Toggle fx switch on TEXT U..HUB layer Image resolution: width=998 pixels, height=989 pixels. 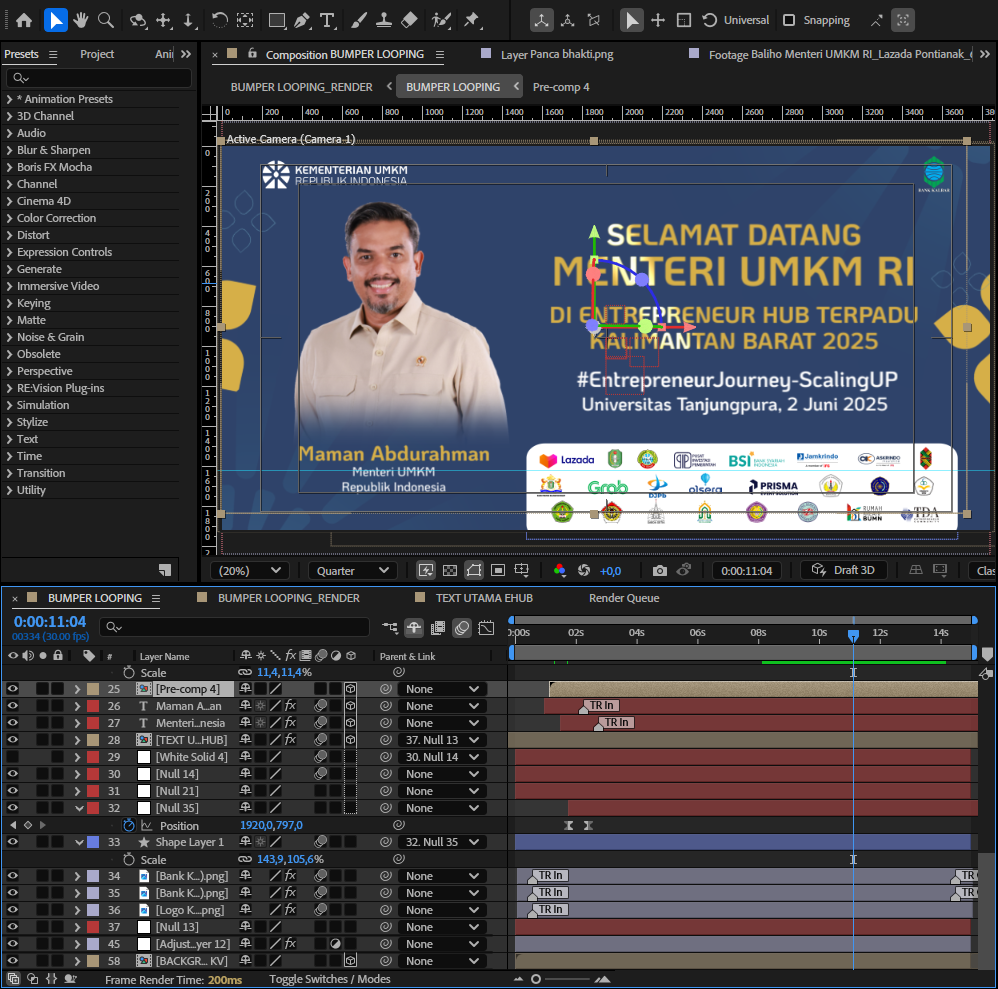point(290,740)
